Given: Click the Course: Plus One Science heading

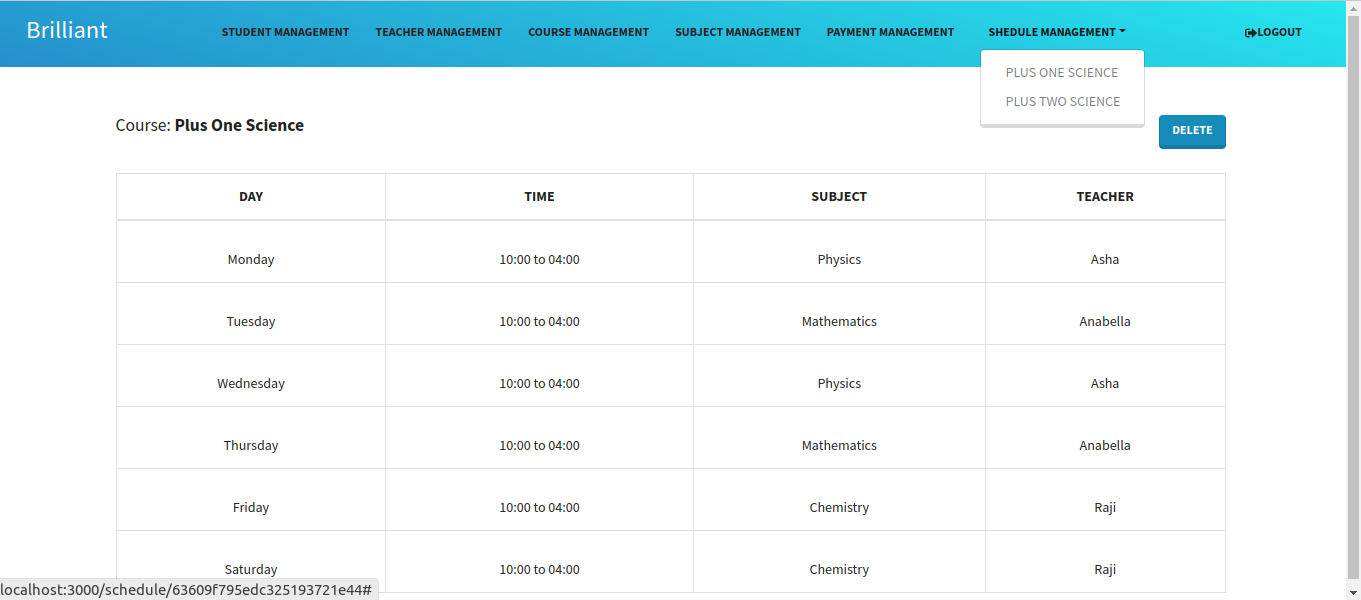Looking at the screenshot, I should [210, 125].
